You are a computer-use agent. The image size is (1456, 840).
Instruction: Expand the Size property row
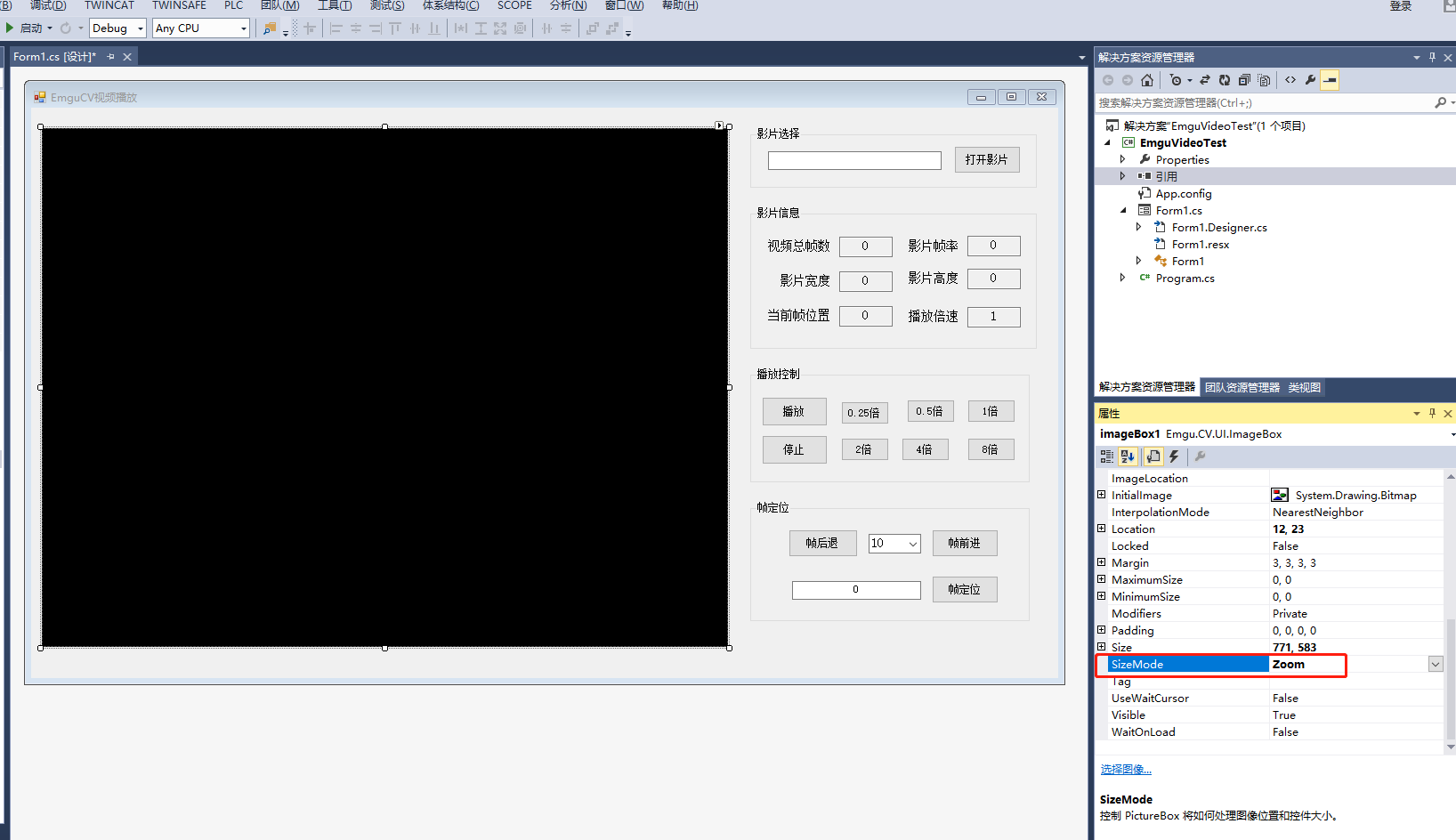pos(1102,647)
